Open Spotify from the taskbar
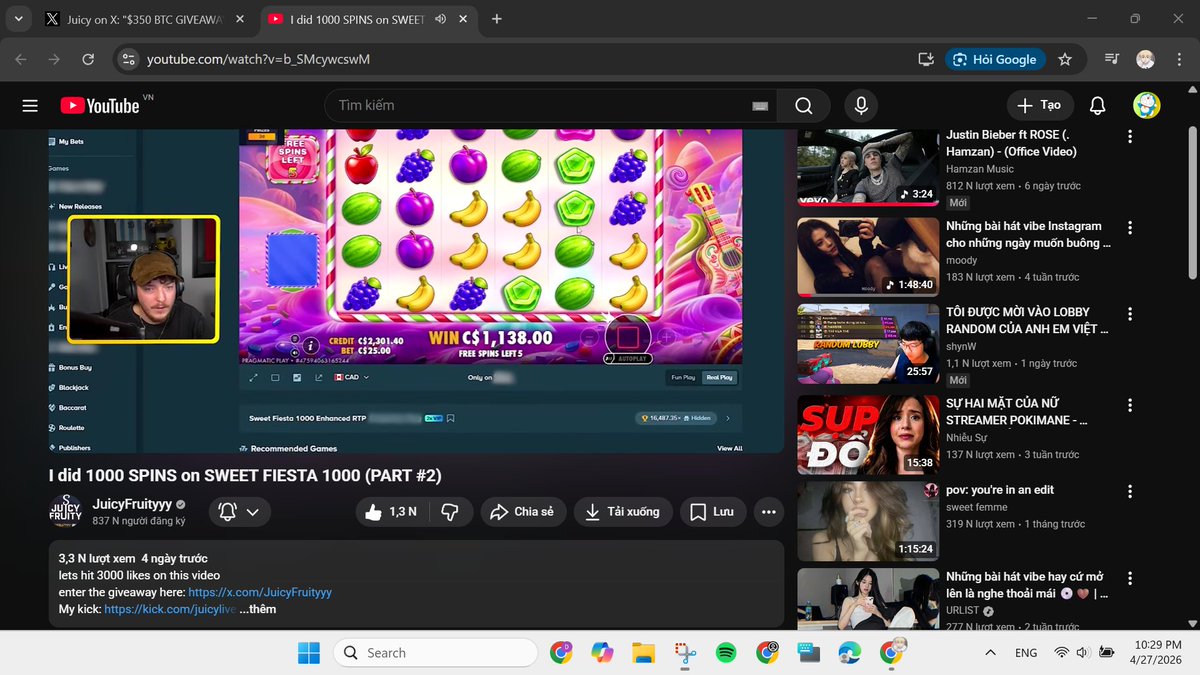The width and height of the screenshot is (1200, 675). 726,653
